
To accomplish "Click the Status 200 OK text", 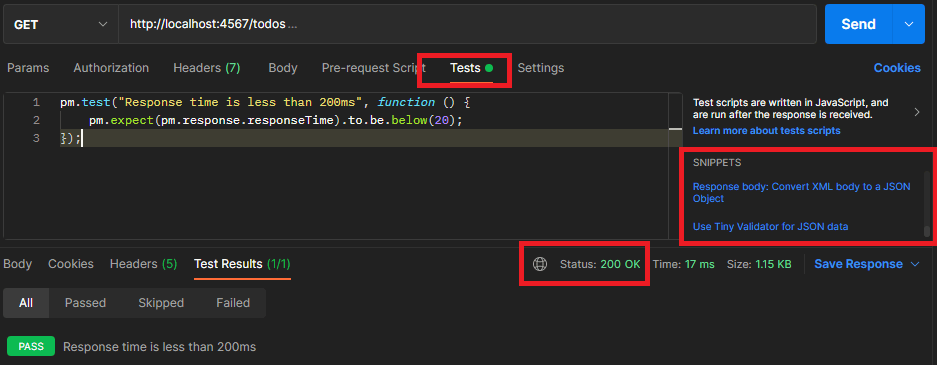I will pos(600,264).
